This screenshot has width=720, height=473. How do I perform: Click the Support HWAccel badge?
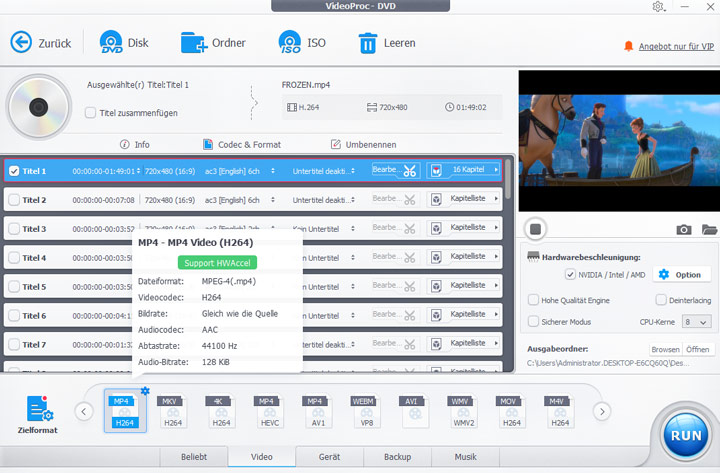(217, 263)
